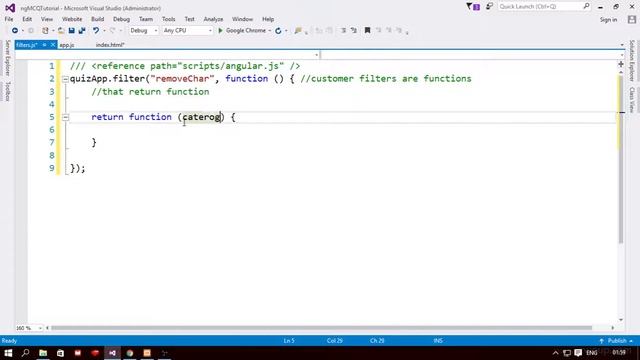The image size is (640, 360).
Task: Click the Visual Studio taskbar icon
Action: coord(112,353)
